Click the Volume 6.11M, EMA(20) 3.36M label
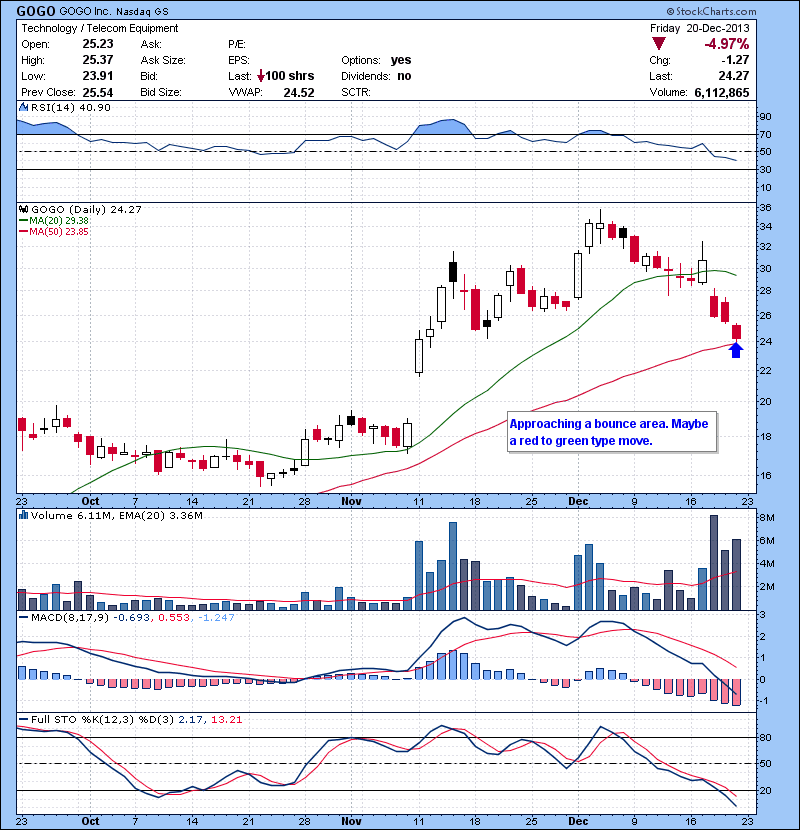Image resolution: width=800 pixels, height=830 pixels. coord(116,515)
